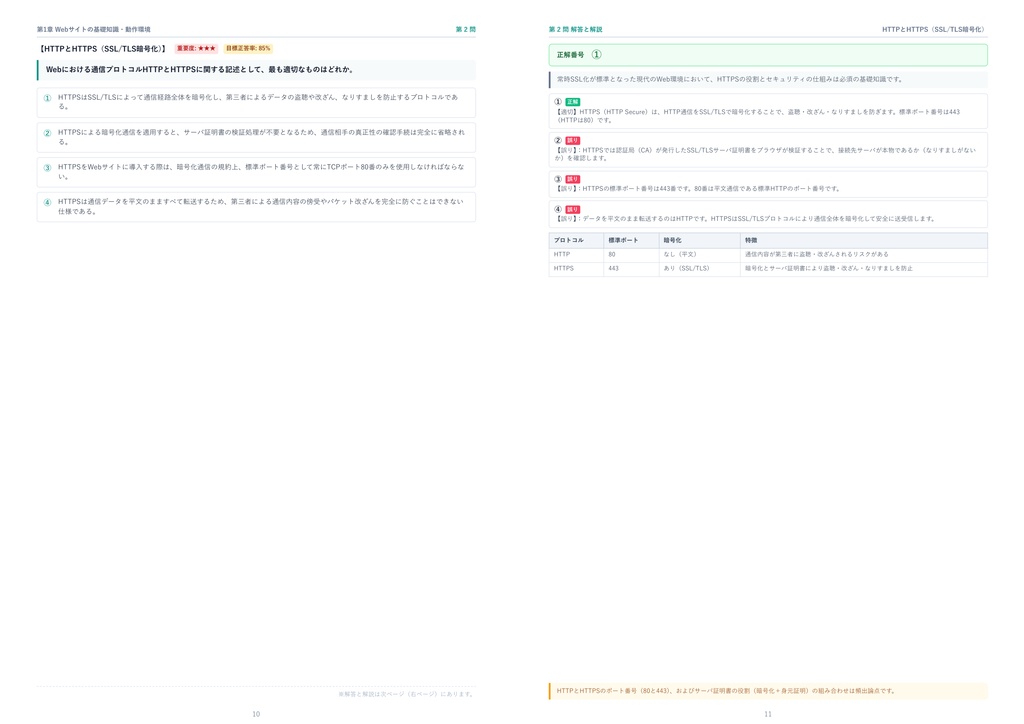Click the circled ① in the 正解番号 box
The height and width of the screenshot is (724, 1024).
(596, 55)
